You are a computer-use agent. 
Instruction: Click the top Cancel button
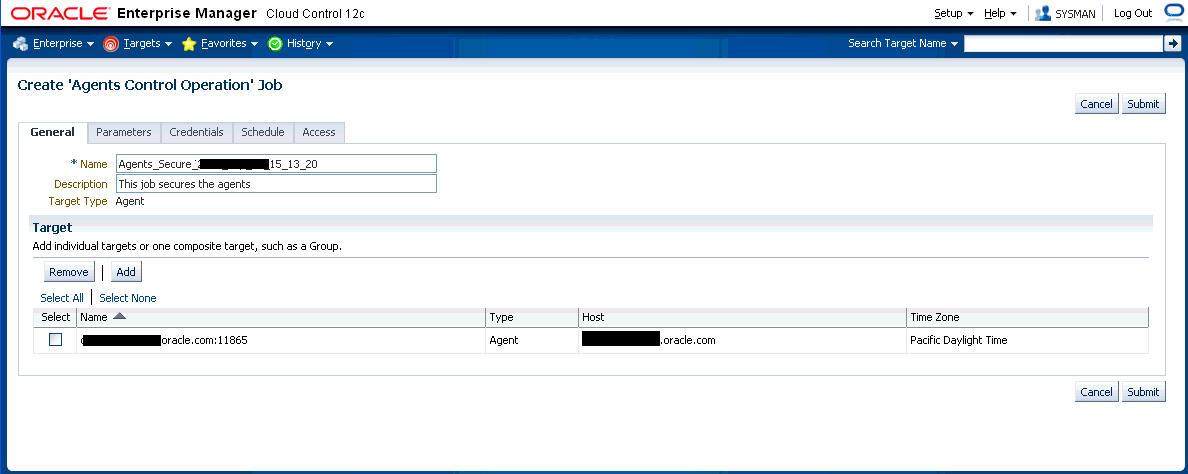point(1096,104)
